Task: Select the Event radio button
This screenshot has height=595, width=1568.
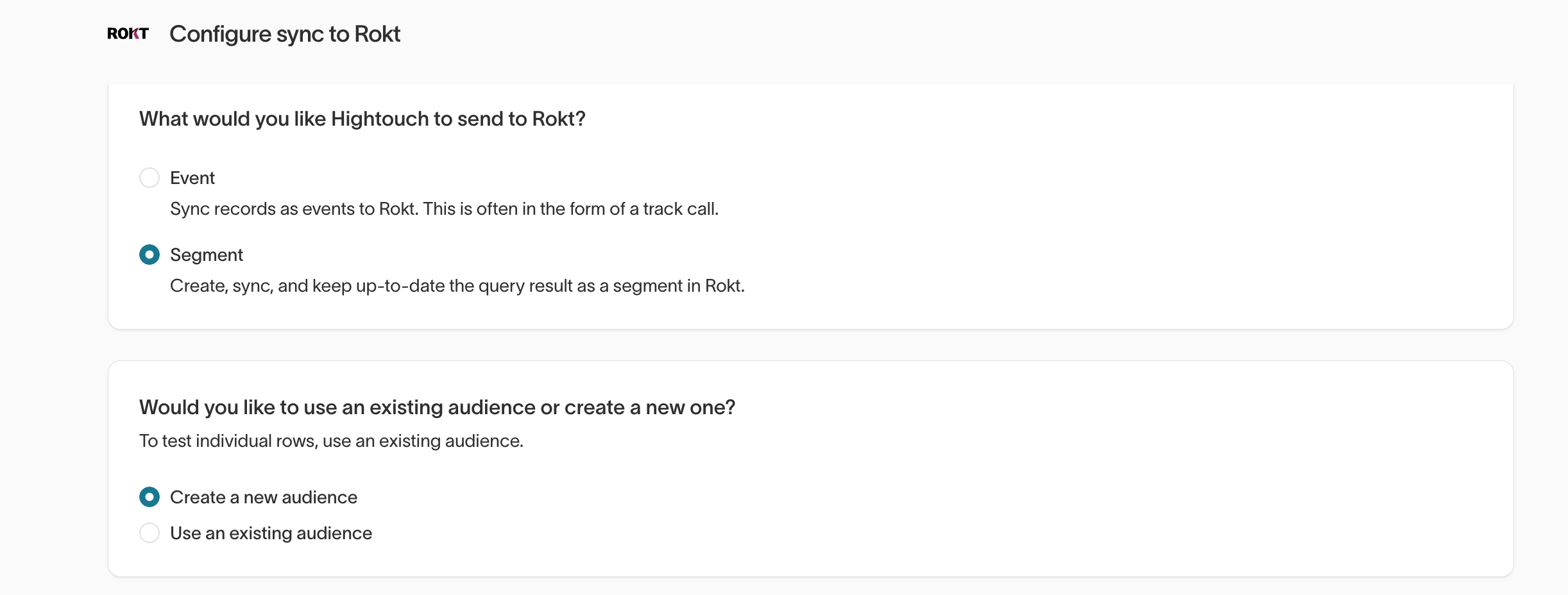Action: (x=149, y=178)
